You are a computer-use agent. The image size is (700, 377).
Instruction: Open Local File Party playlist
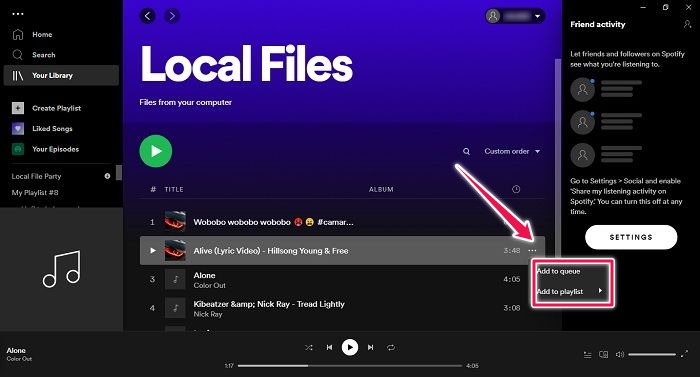(36, 176)
